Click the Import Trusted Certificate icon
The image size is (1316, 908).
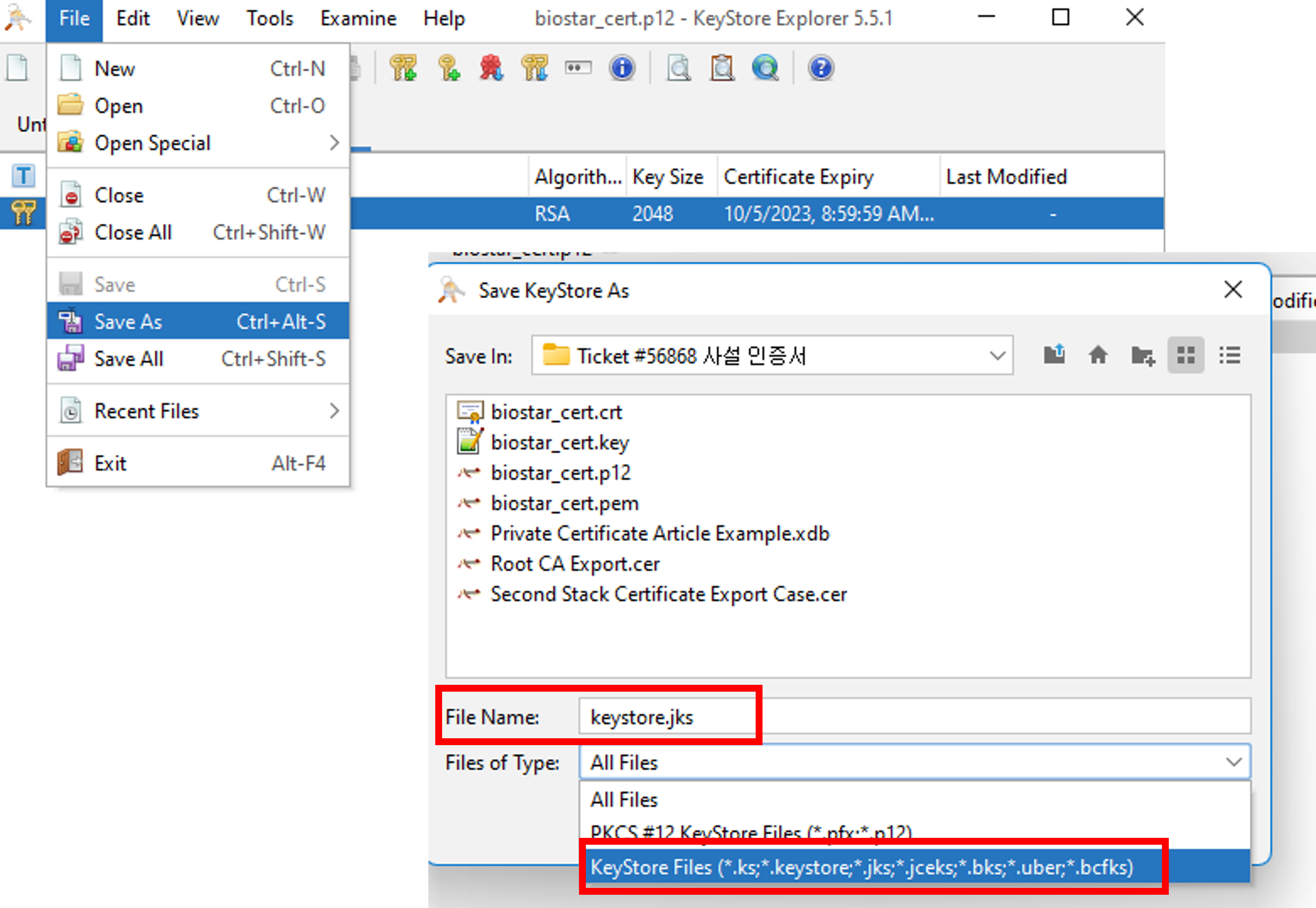click(491, 68)
